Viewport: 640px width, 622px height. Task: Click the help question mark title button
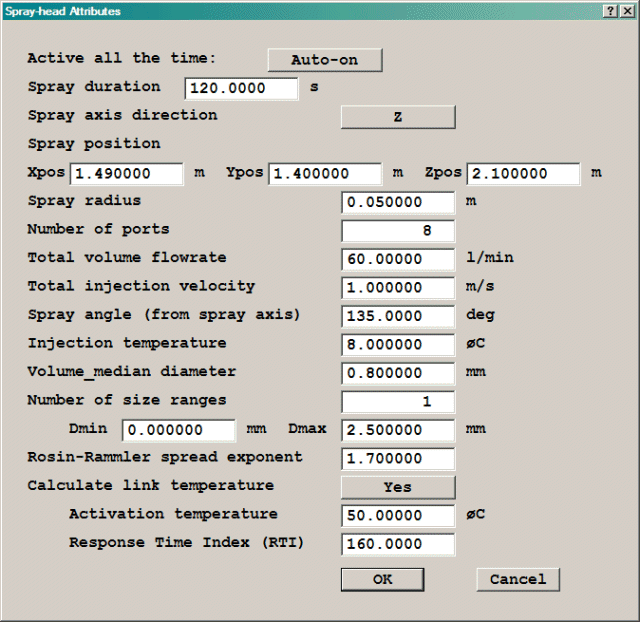[x=610, y=11]
